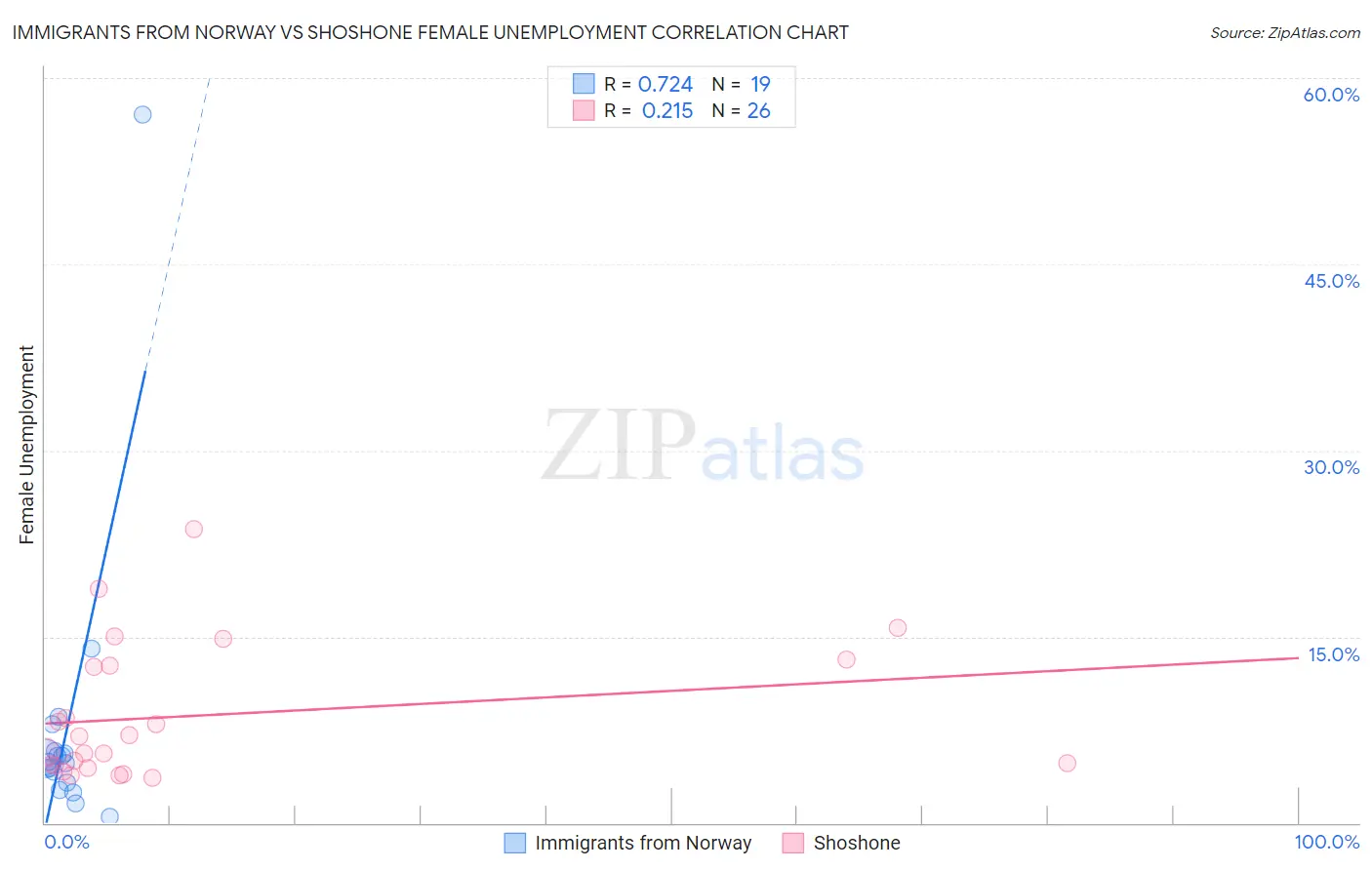1372x870 pixels.
Task: Click the 0.0% x-axis label
Action: coord(67,842)
